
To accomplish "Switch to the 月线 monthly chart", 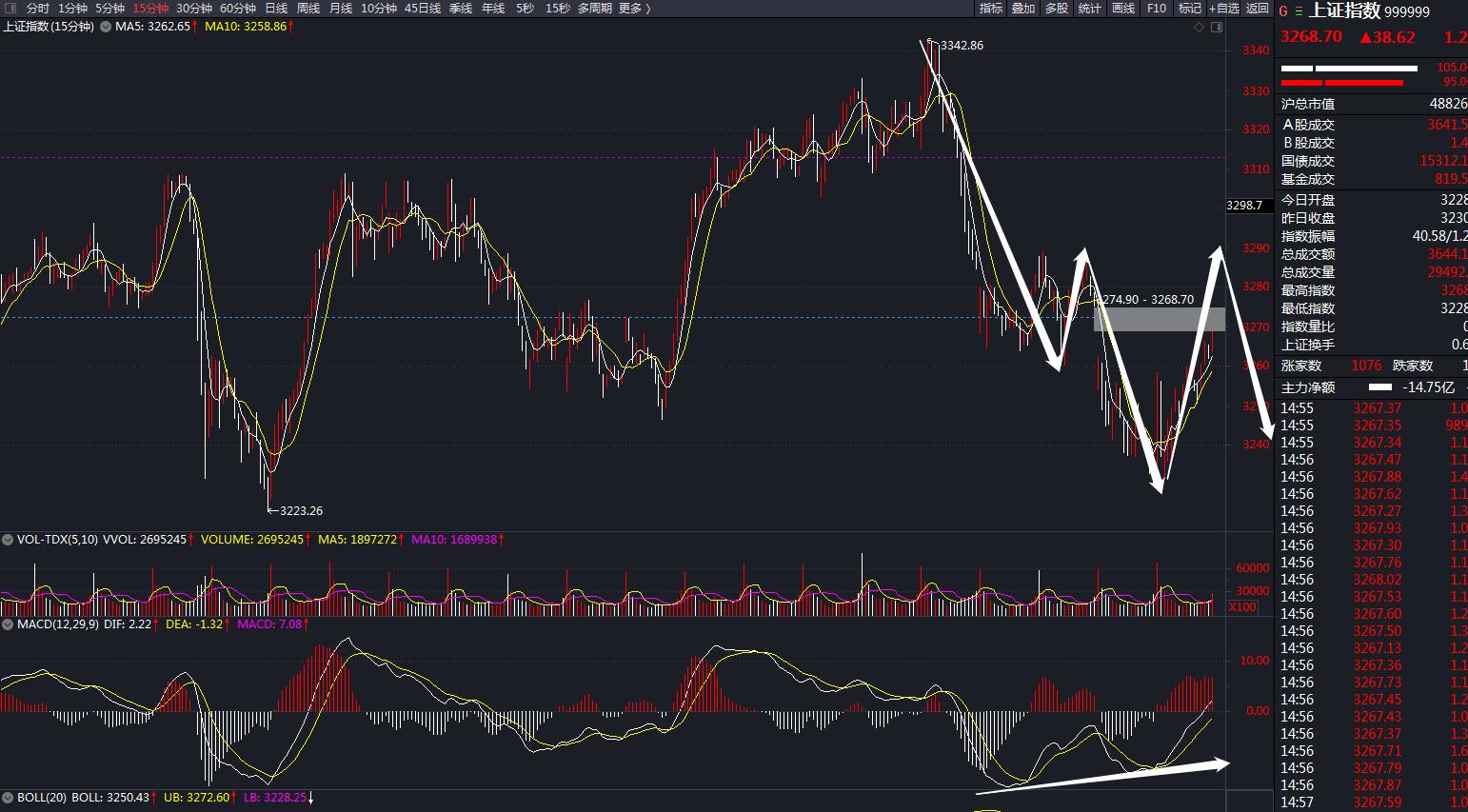I will [341, 8].
